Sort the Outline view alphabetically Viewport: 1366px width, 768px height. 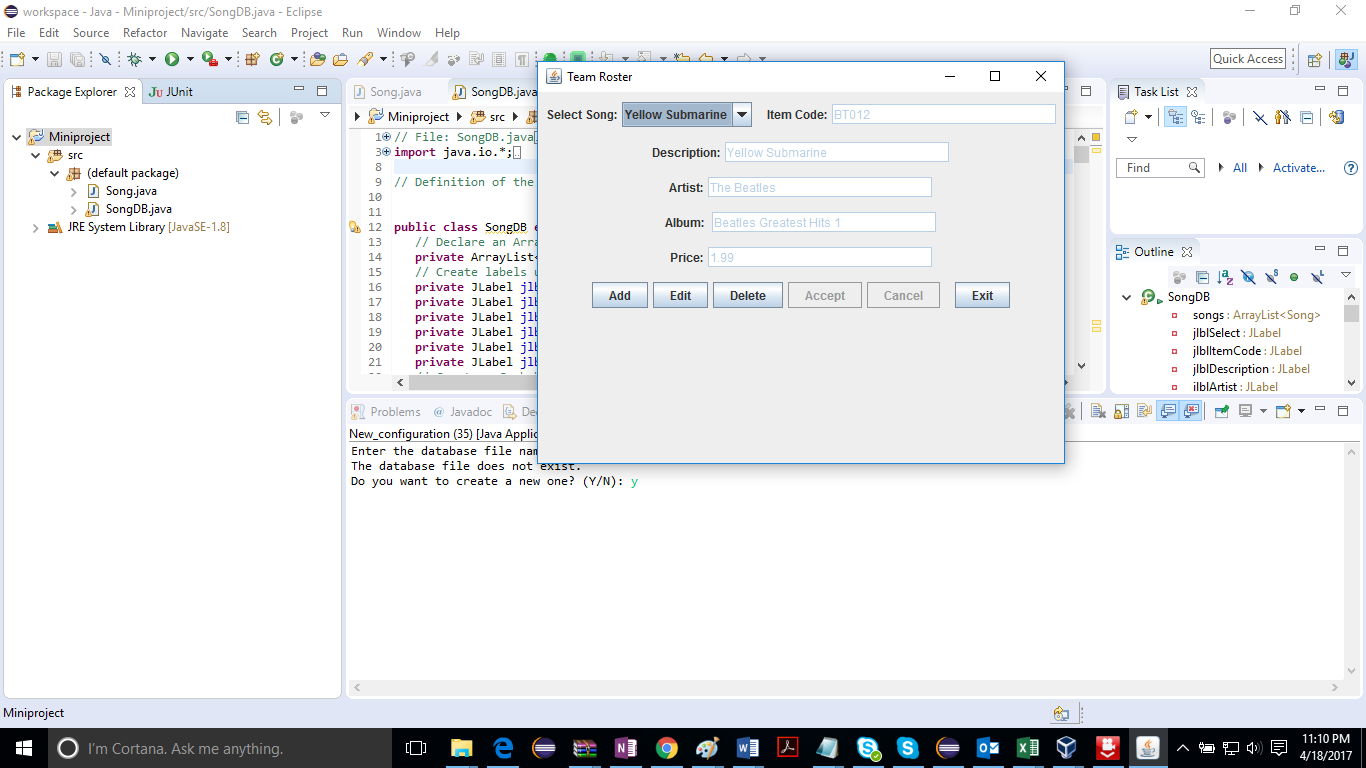tap(1225, 277)
